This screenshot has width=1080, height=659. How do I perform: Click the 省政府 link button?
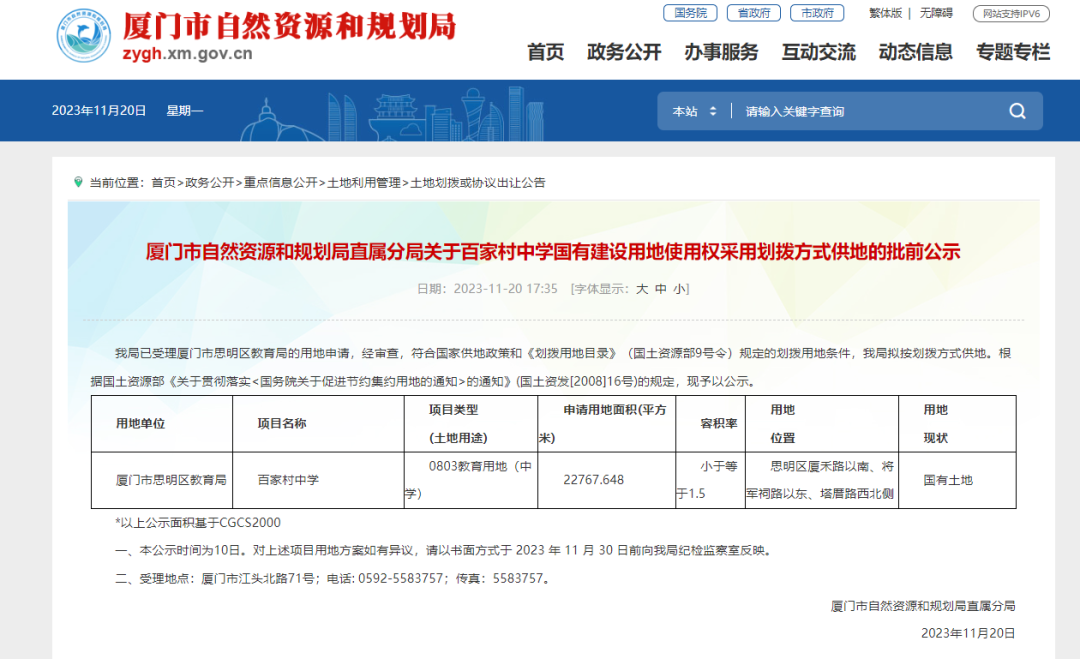point(754,13)
